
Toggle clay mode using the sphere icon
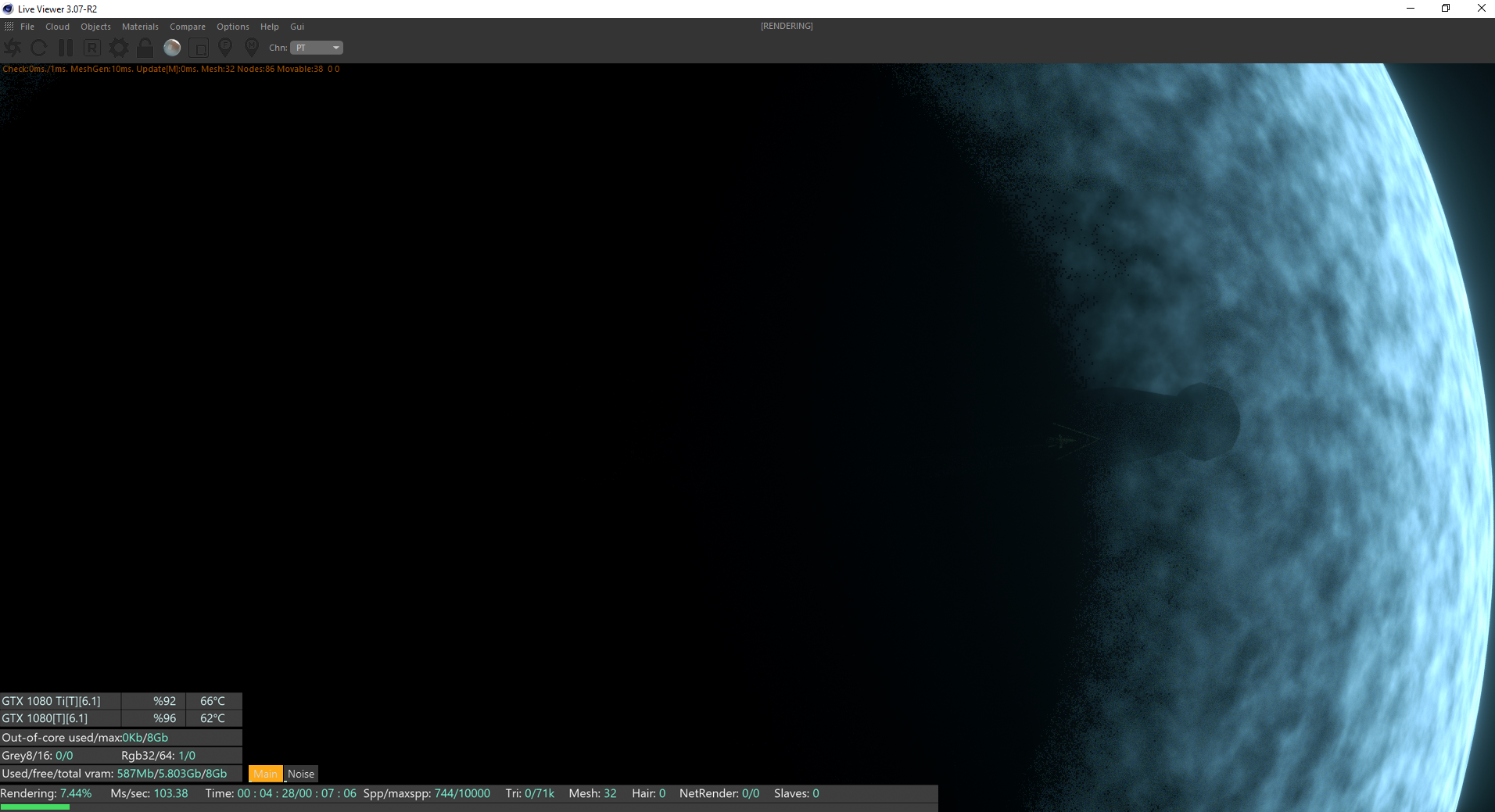click(172, 48)
